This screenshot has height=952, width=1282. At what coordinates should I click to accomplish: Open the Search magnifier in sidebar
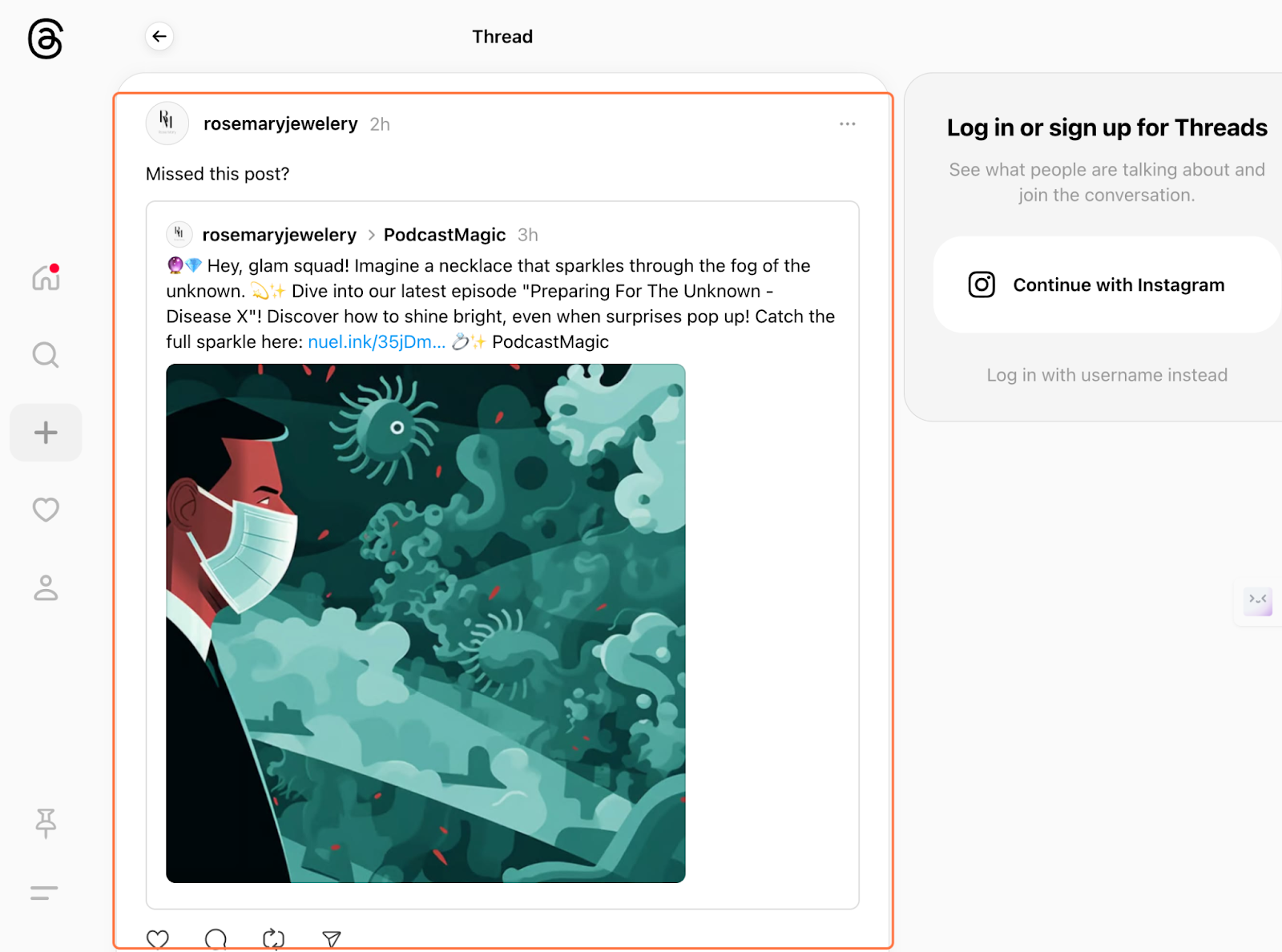pos(46,355)
